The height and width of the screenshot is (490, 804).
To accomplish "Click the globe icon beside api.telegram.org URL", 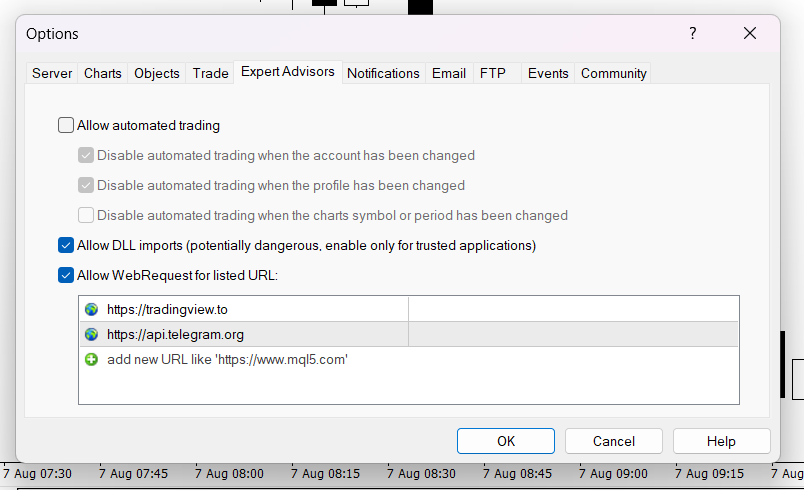I will (92, 335).
